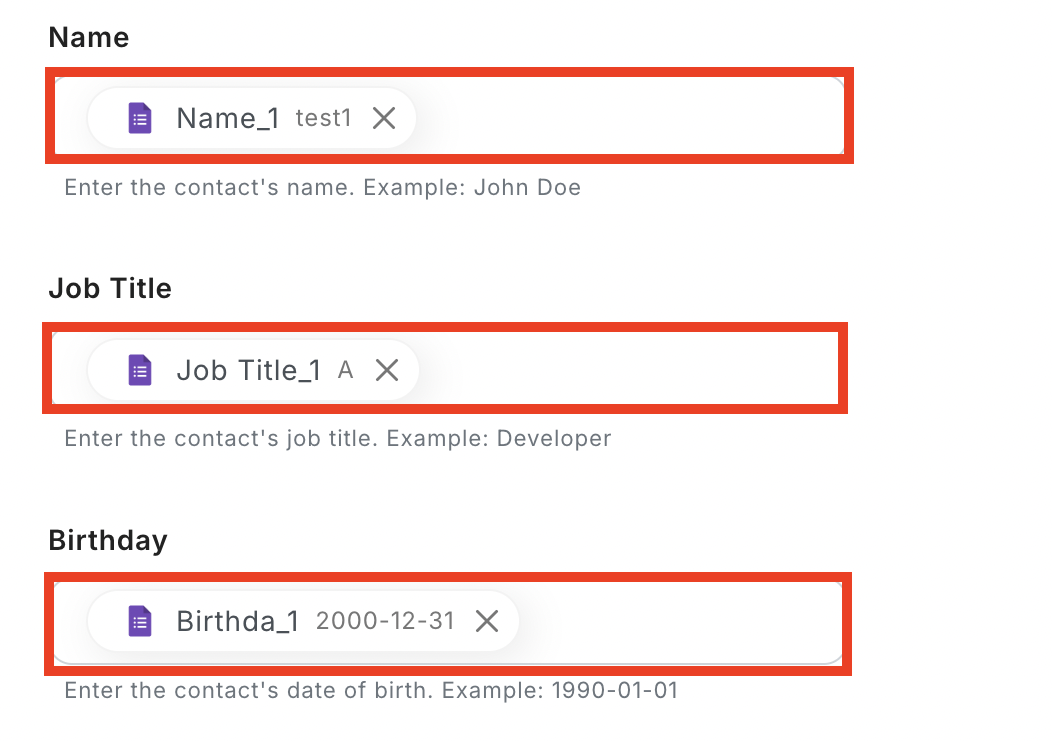Click the 2000-12-31 value in the Birthday chip
This screenshot has height=741, width=1052.
[x=385, y=622]
